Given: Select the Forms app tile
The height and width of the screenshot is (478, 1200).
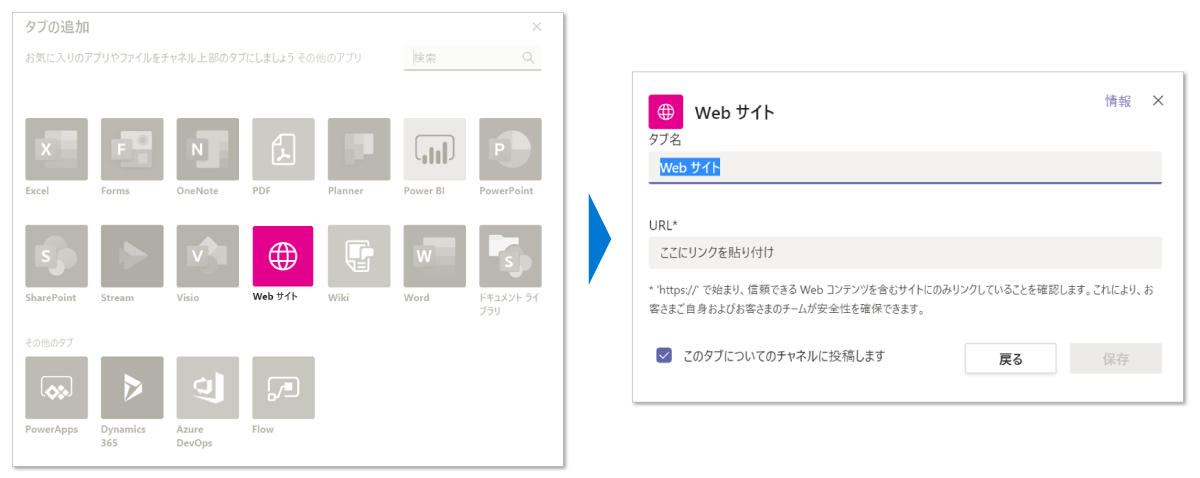Looking at the screenshot, I should tap(132, 149).
